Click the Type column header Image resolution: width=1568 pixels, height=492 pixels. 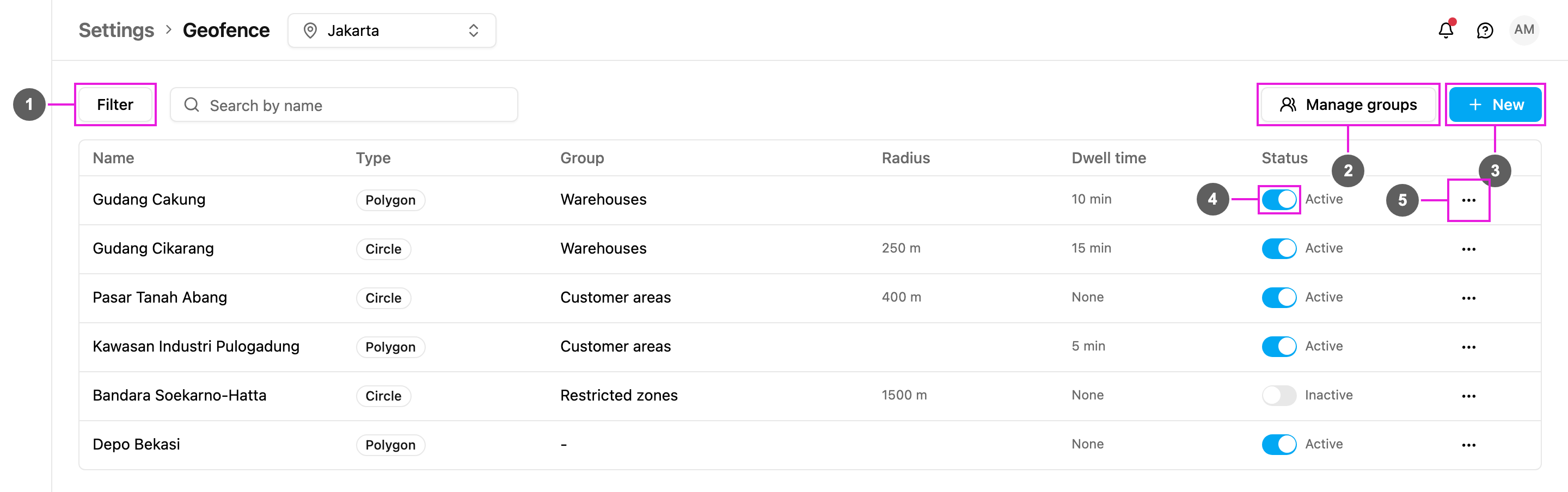point(373,158)
